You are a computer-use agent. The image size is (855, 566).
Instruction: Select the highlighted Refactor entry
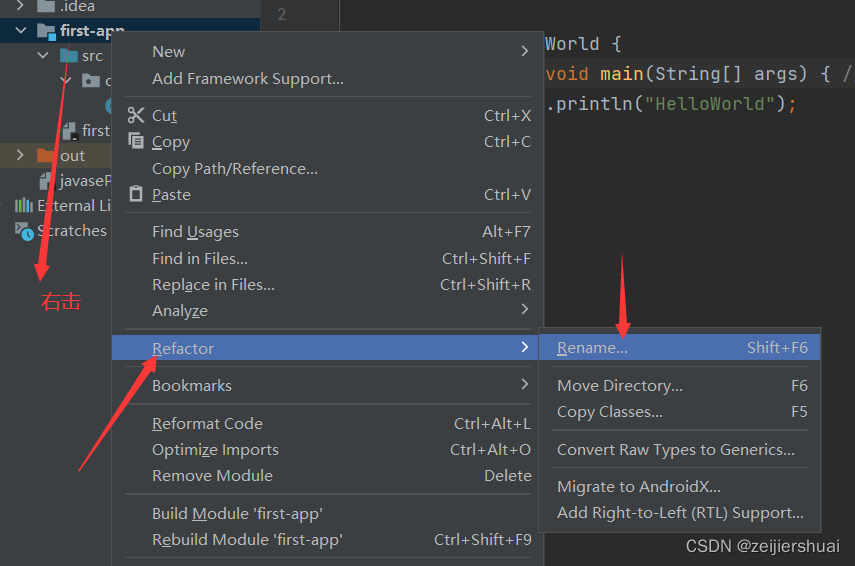coord(325,347)
